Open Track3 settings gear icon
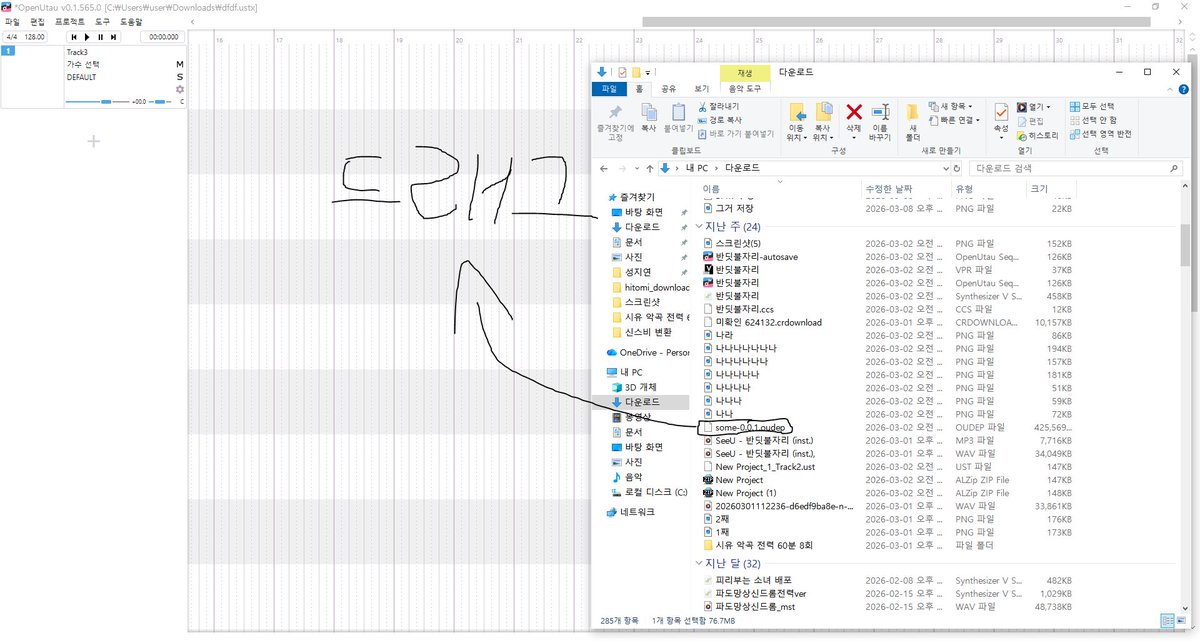 click(180, 89)
